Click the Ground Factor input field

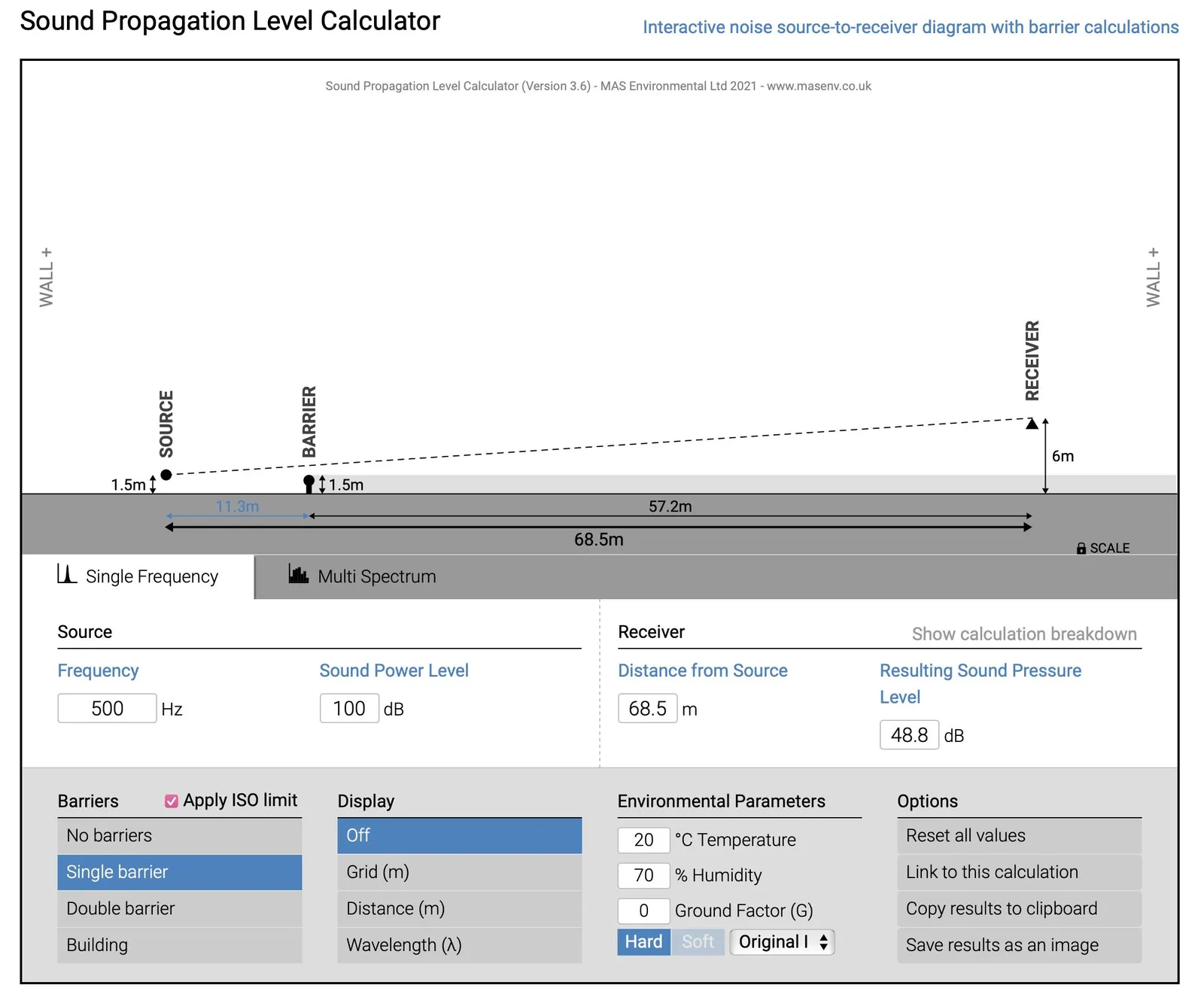click(x=644, y=910)
